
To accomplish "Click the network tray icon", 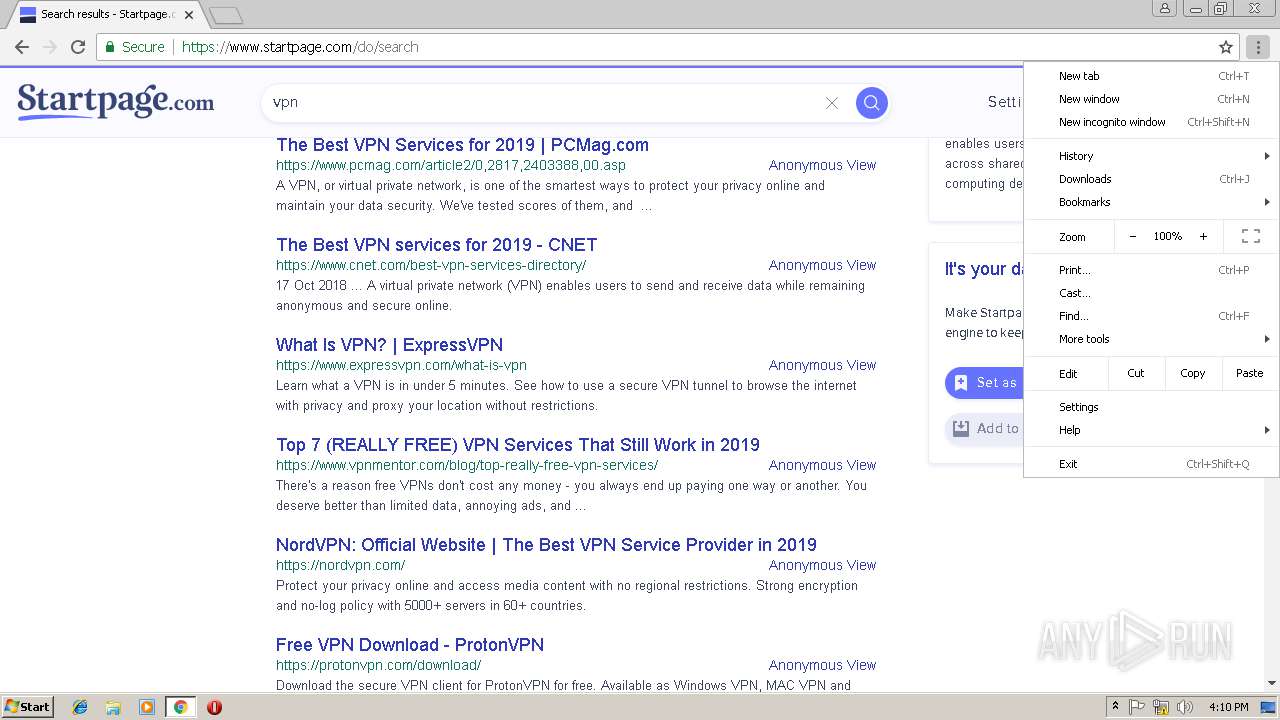I will (1161, 707).
